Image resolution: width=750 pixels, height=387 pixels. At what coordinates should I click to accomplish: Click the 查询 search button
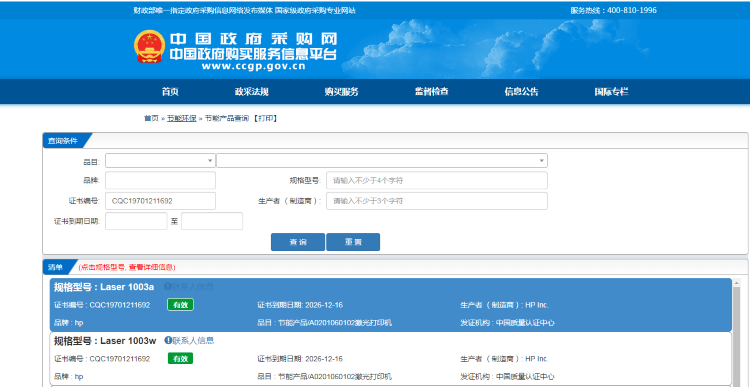tap(298, 242)
